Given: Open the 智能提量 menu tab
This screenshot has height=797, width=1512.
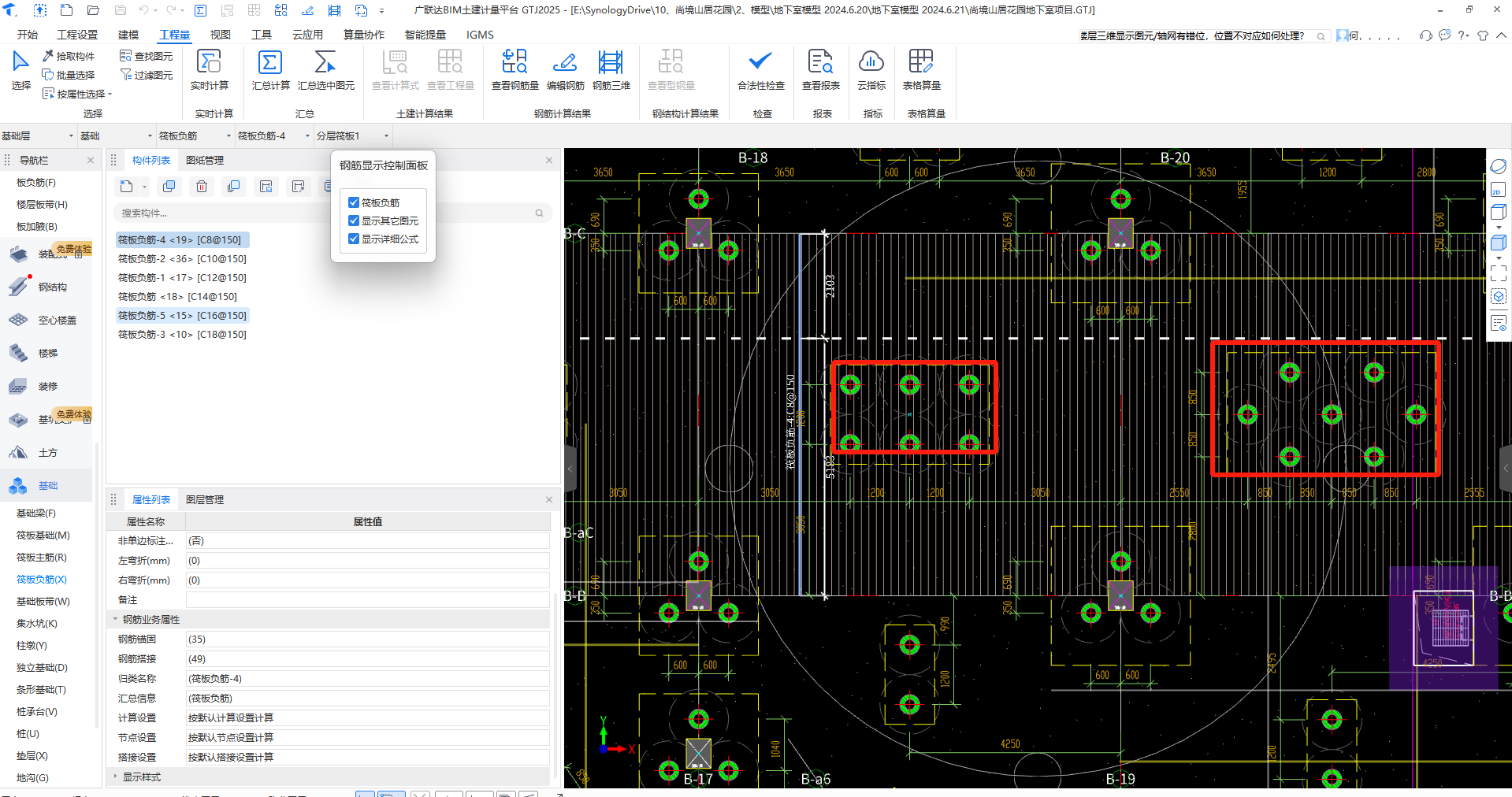Looking at the screenshot, I should click(425, 35).
